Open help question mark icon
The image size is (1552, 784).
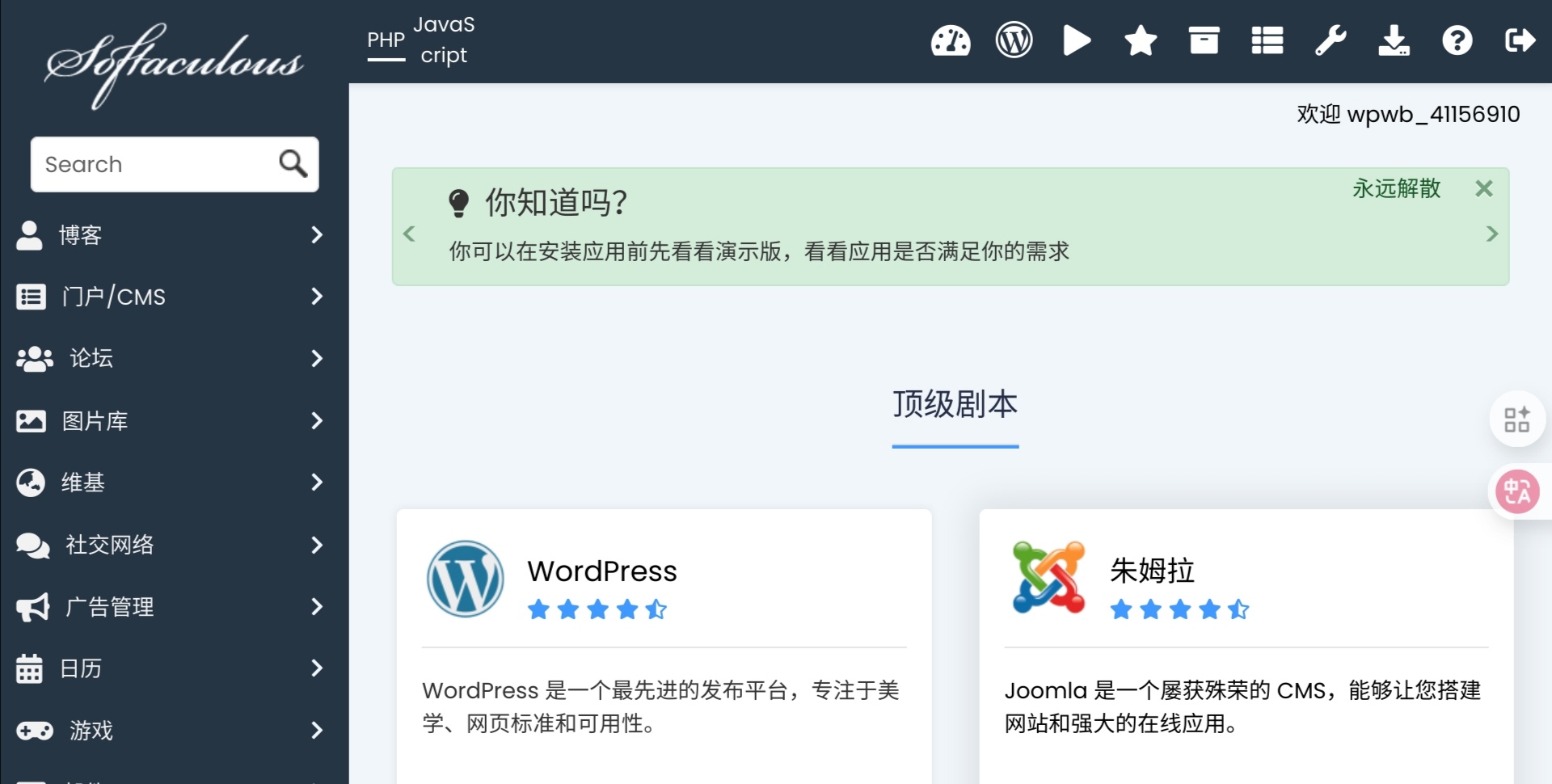coord(1457,40)
